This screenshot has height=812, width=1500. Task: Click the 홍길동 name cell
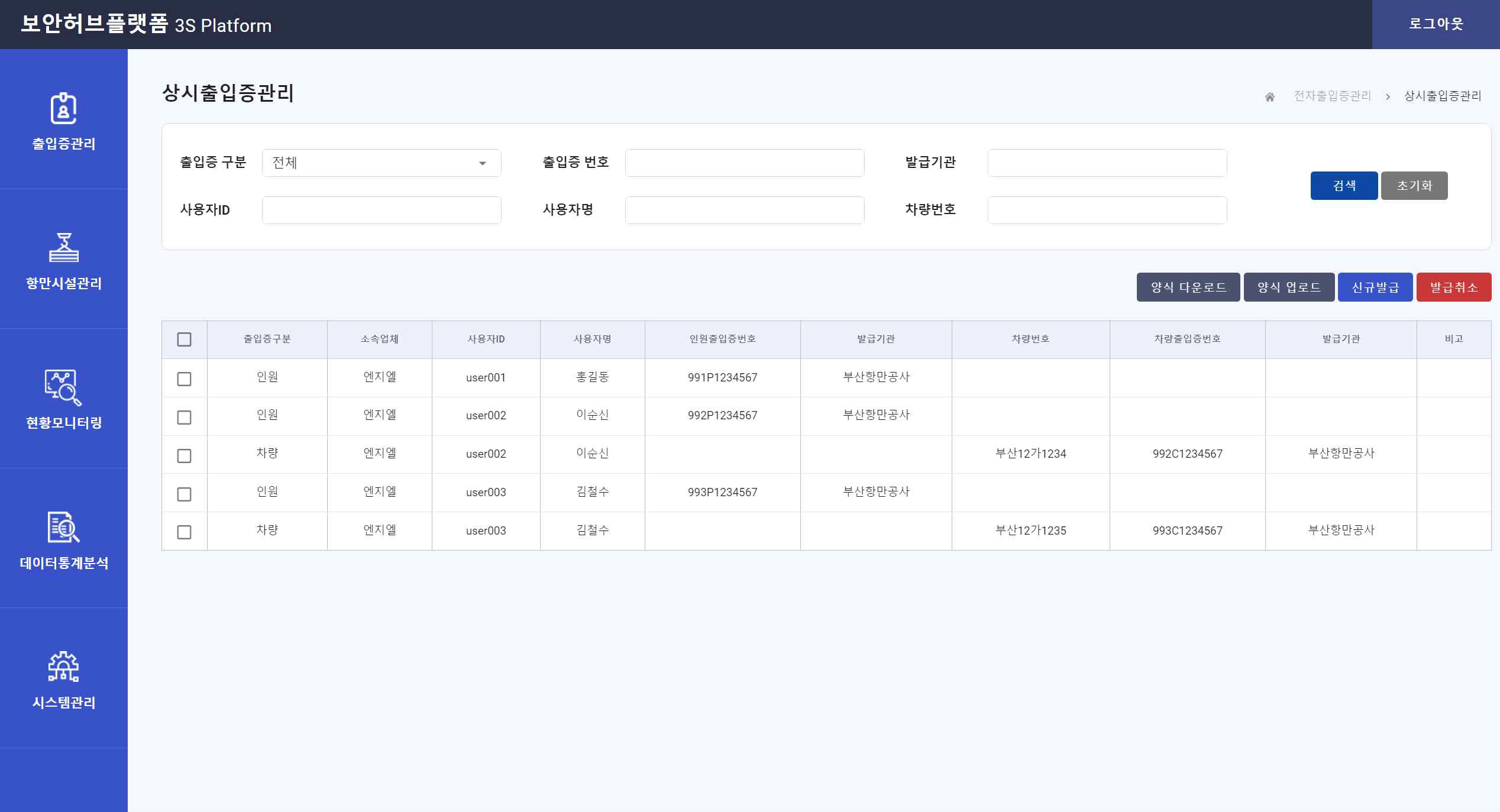pos(593,377)
